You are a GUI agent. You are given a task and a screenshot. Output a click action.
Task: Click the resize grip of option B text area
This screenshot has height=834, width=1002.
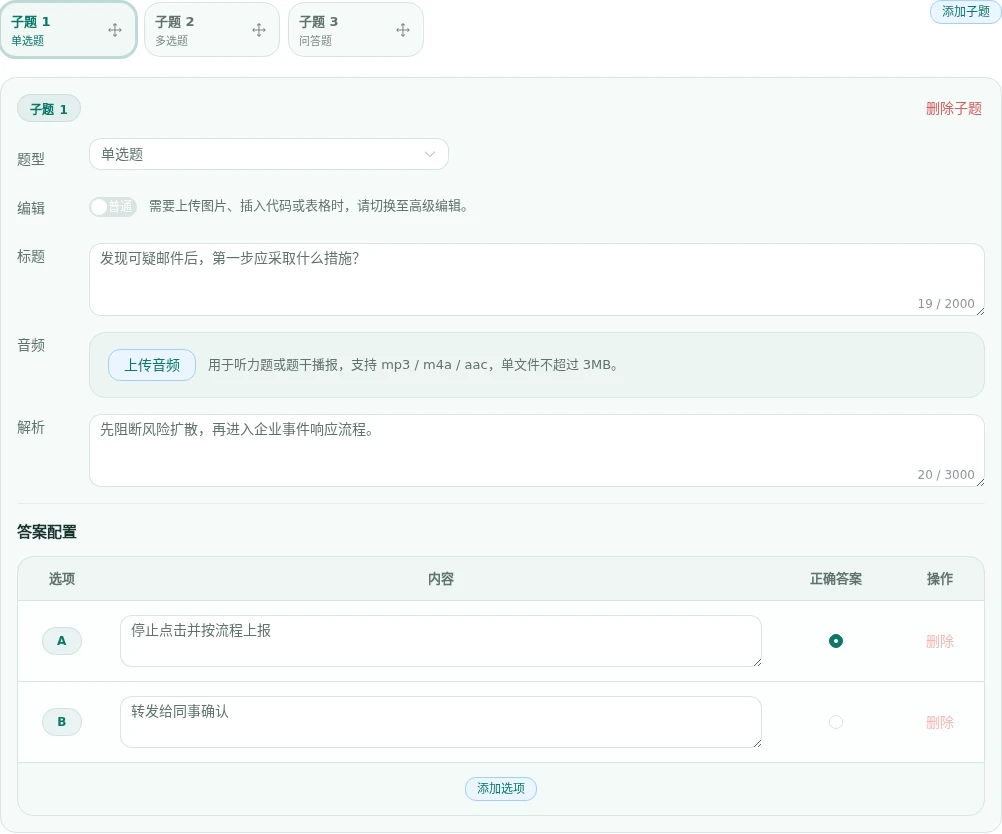(757, 743)
